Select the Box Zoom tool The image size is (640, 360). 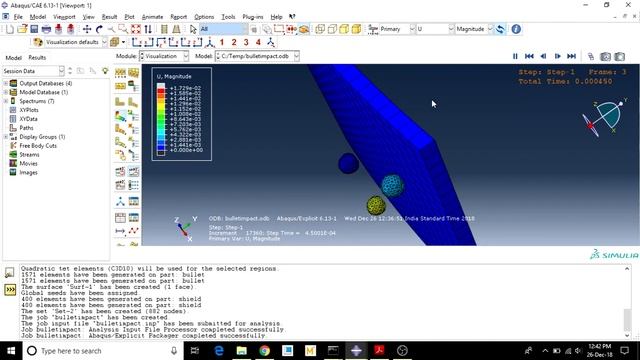123,29
